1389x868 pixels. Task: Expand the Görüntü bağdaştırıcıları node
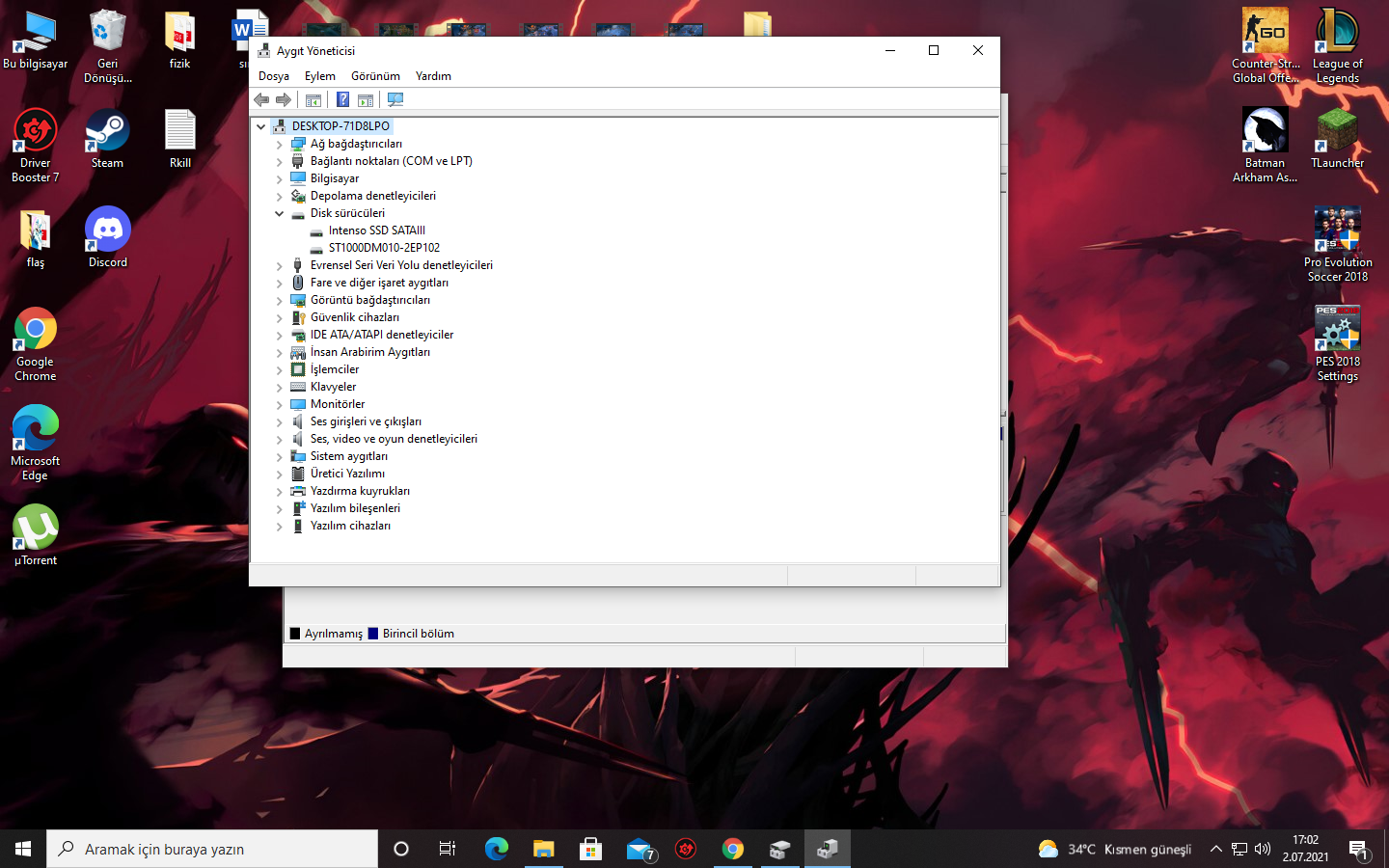coord(280,301)
